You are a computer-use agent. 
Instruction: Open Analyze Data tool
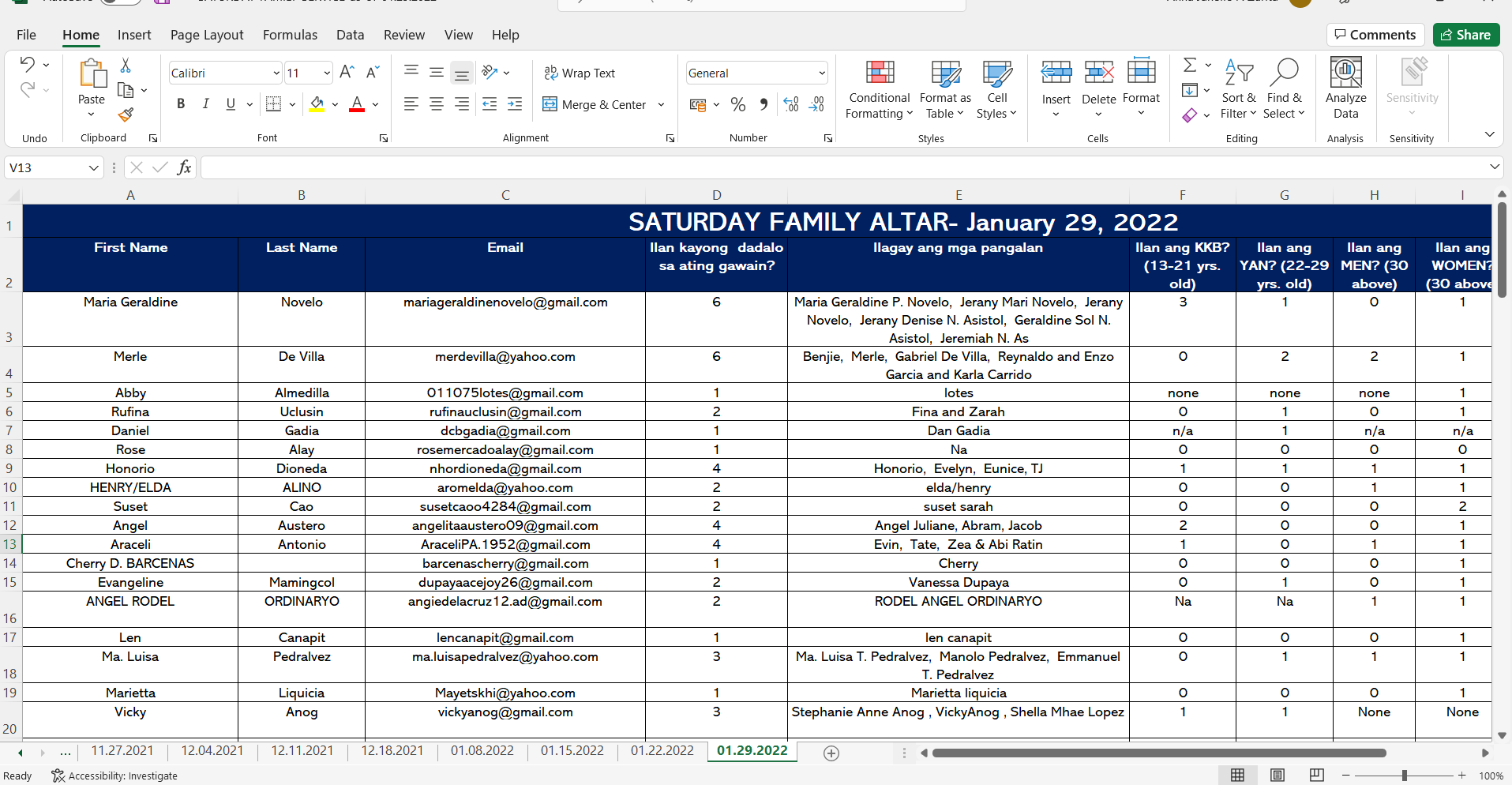pos(1346,88)
